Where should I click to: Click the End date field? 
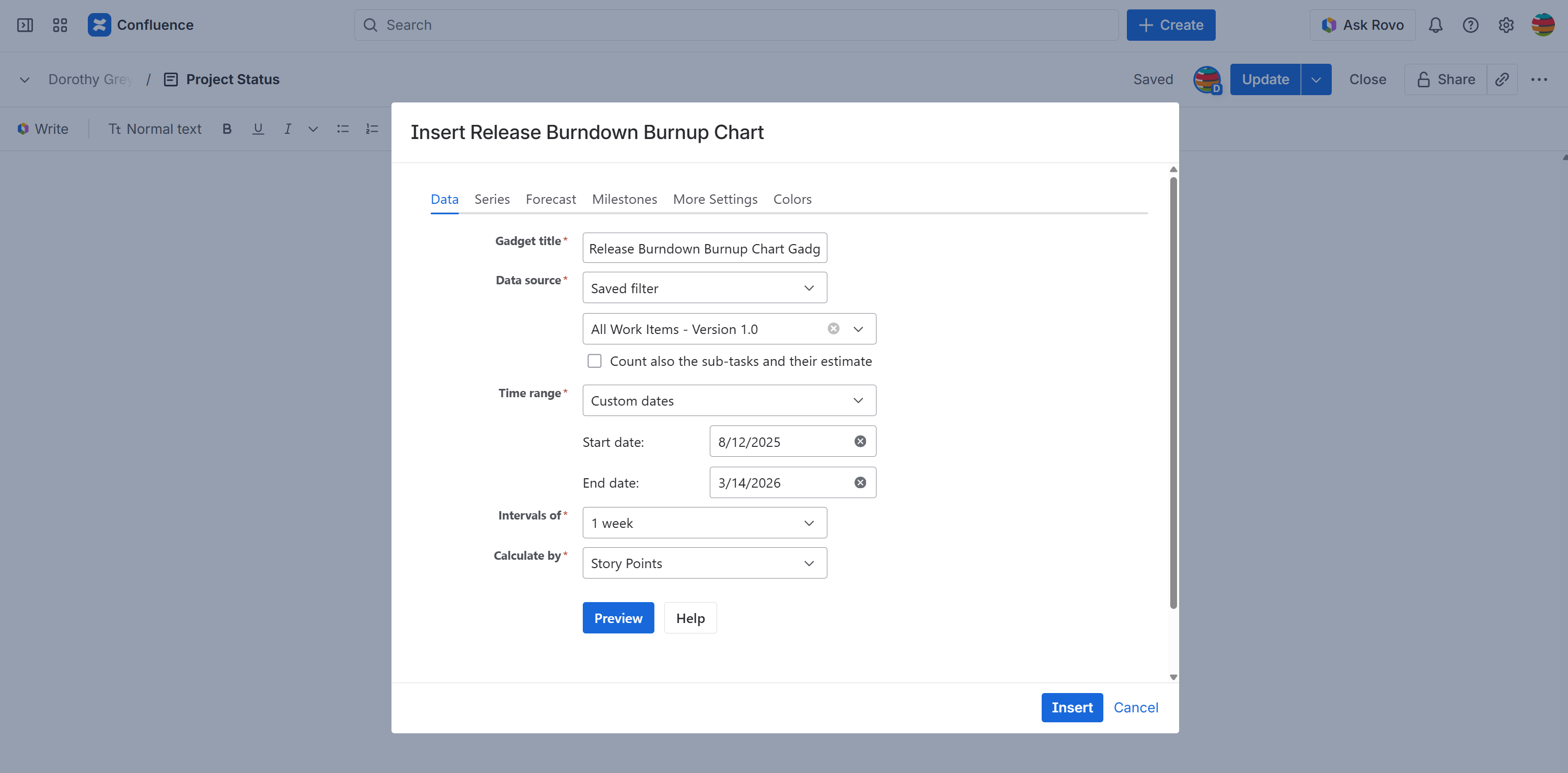[x=792, y=482]
